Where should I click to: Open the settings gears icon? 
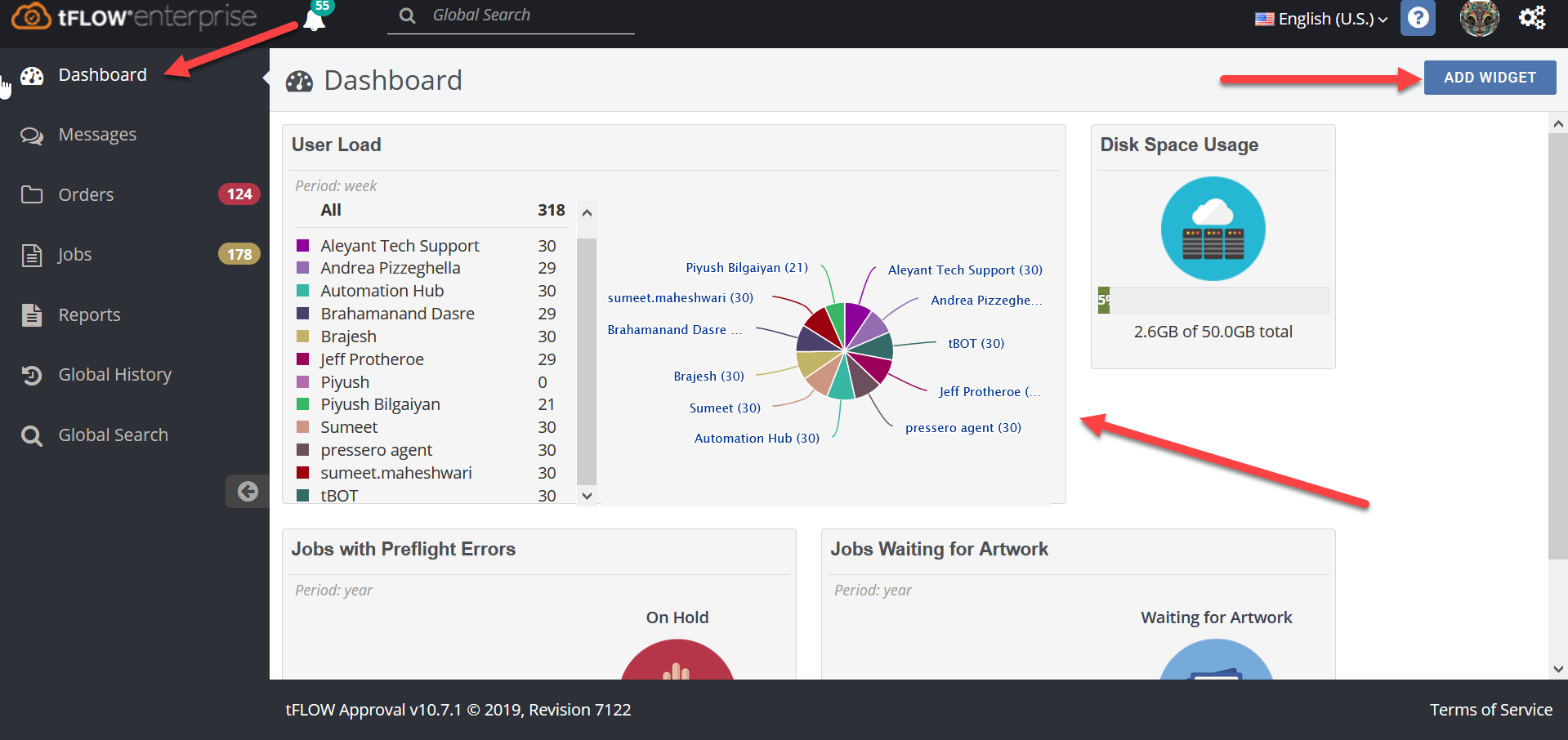1532,17
